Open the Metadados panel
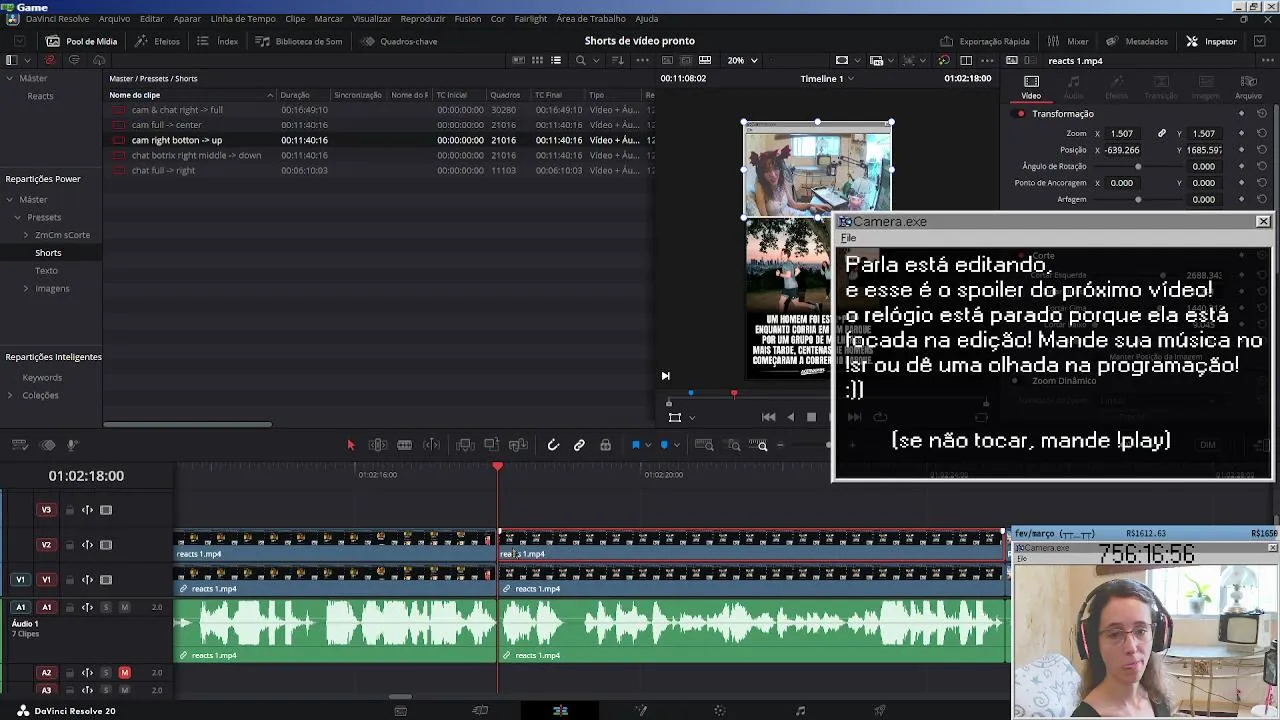 [1137, 41]
